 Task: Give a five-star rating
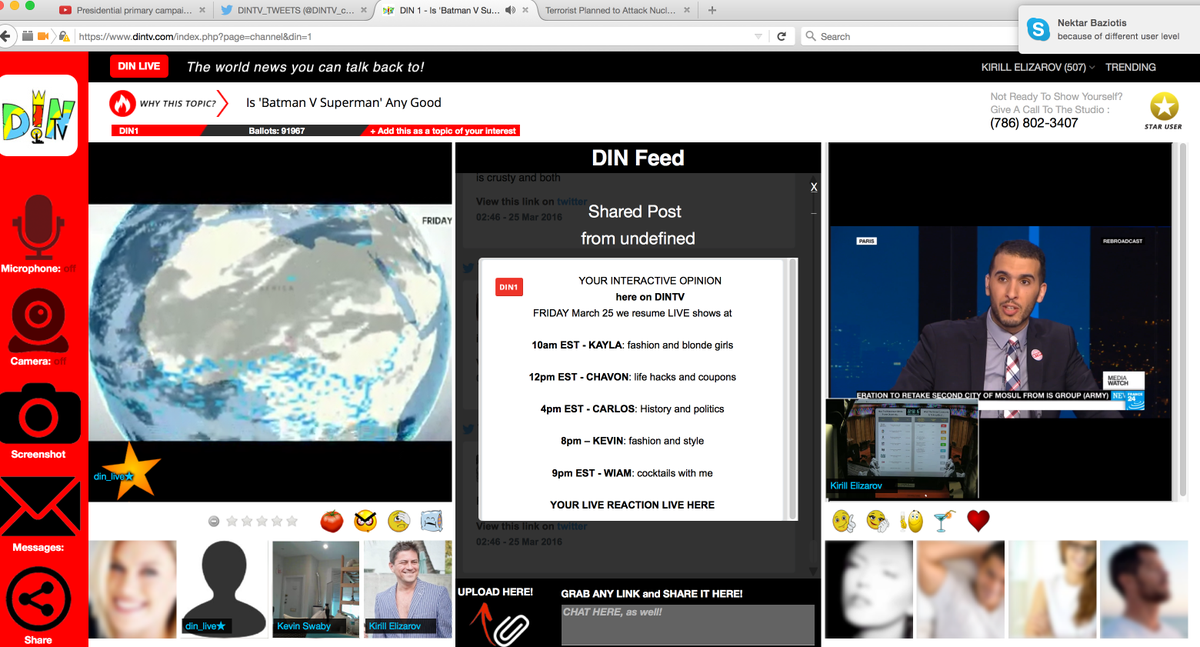(292, 521)
